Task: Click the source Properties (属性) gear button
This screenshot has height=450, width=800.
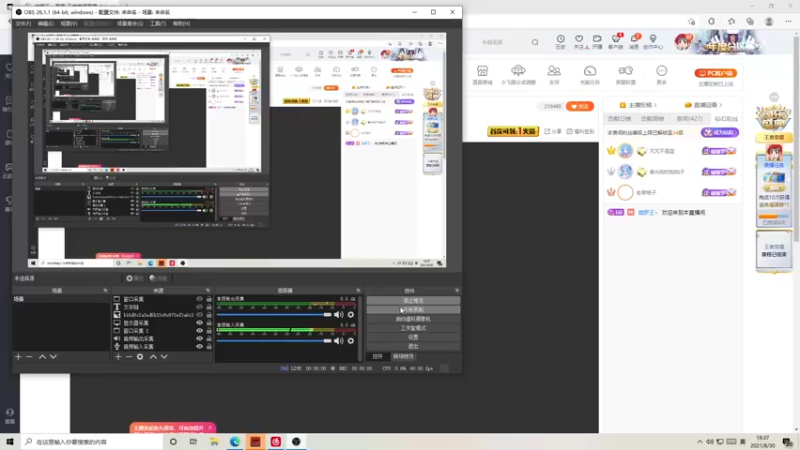Action: coord(135,278)
